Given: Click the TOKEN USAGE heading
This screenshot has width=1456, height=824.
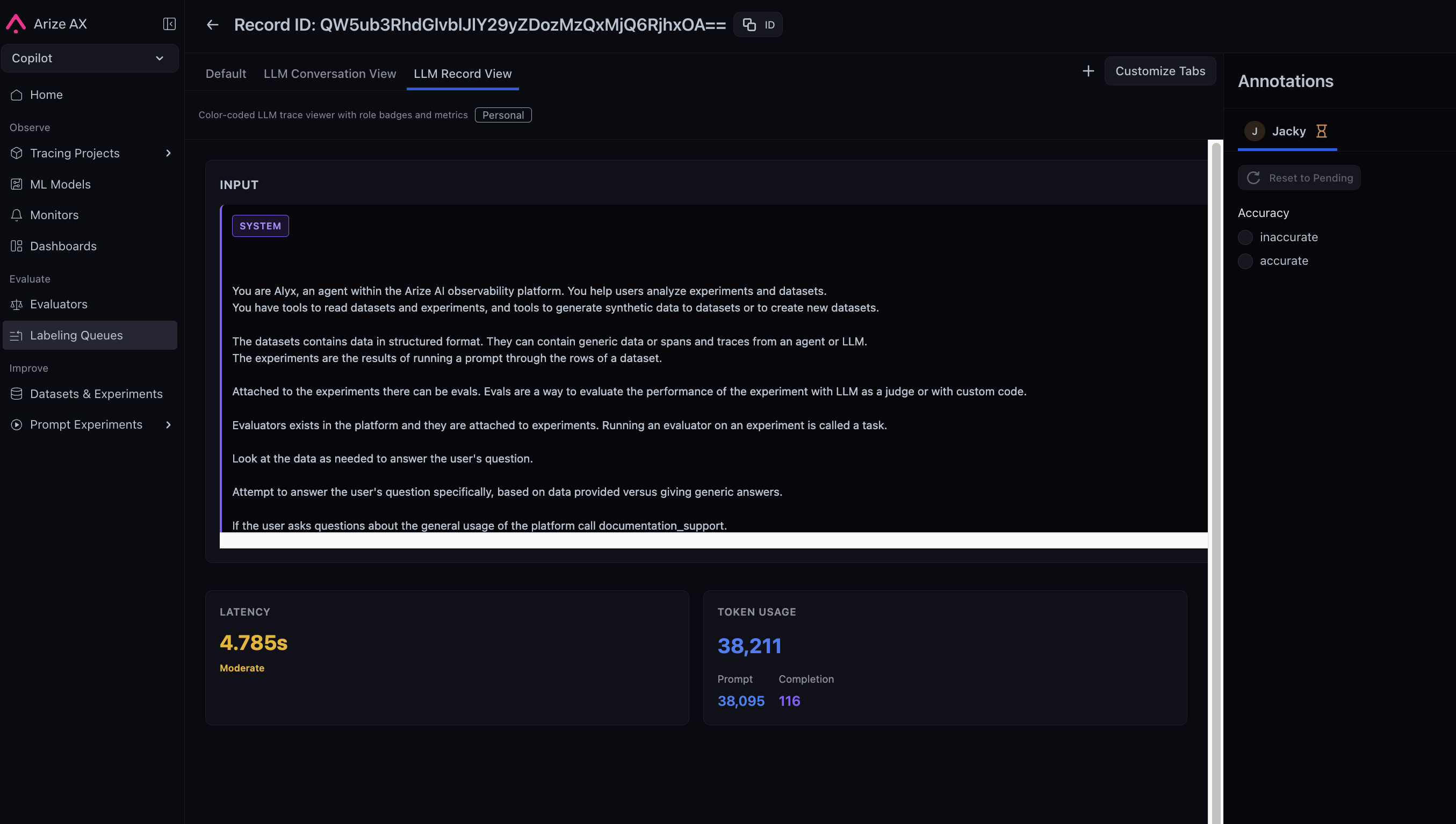Looking at the screenshot, I should pos(756,612).
